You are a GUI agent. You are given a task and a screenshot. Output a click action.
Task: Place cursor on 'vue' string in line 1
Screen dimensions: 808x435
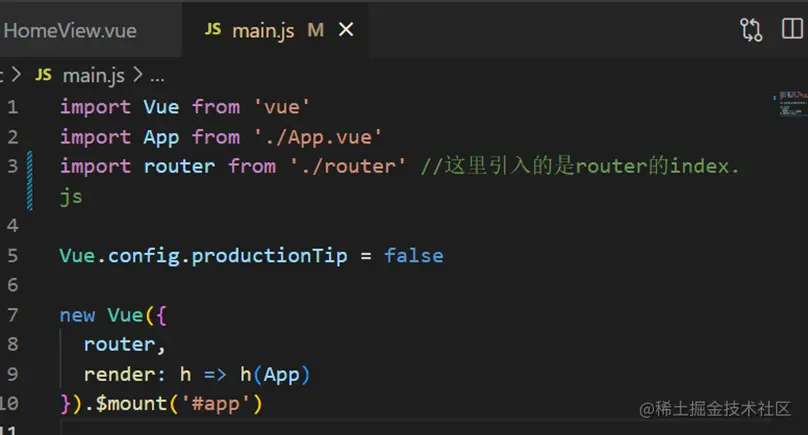(282, 107)
